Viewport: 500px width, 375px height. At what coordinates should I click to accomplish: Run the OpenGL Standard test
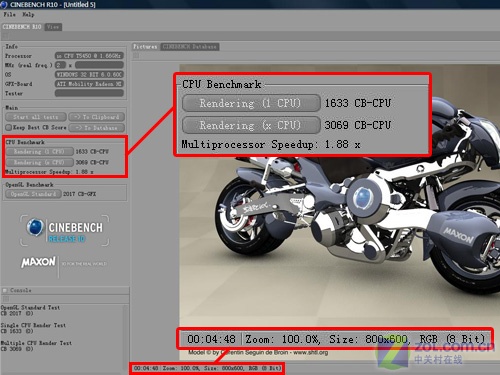click(x=33, y=194)
